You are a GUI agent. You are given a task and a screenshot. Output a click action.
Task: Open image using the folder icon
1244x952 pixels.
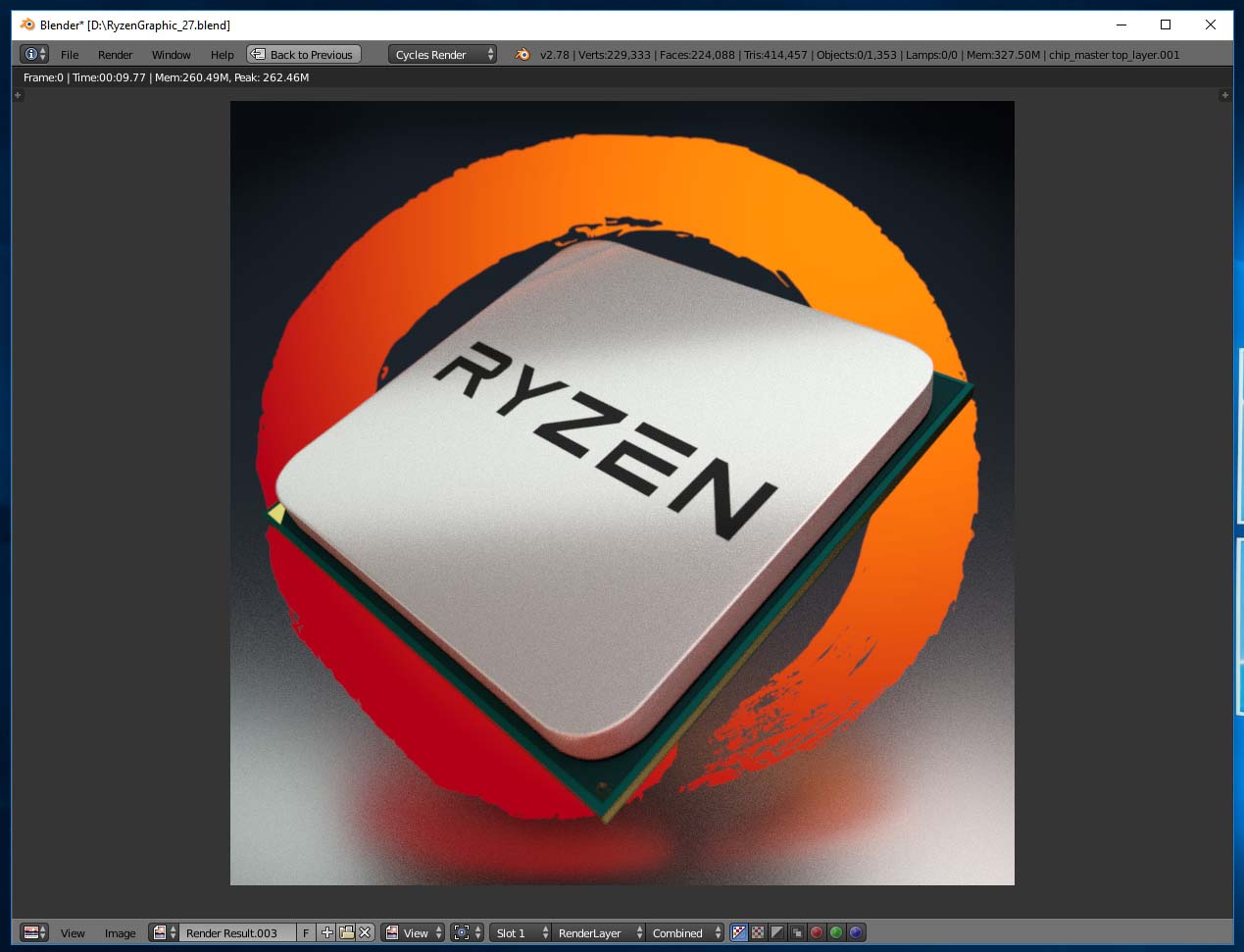tap(346, 932)
